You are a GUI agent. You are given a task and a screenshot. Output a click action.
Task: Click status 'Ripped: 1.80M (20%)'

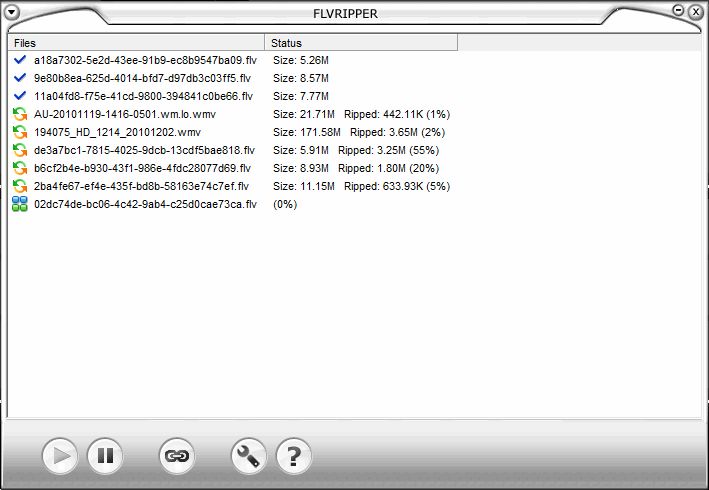389,169
